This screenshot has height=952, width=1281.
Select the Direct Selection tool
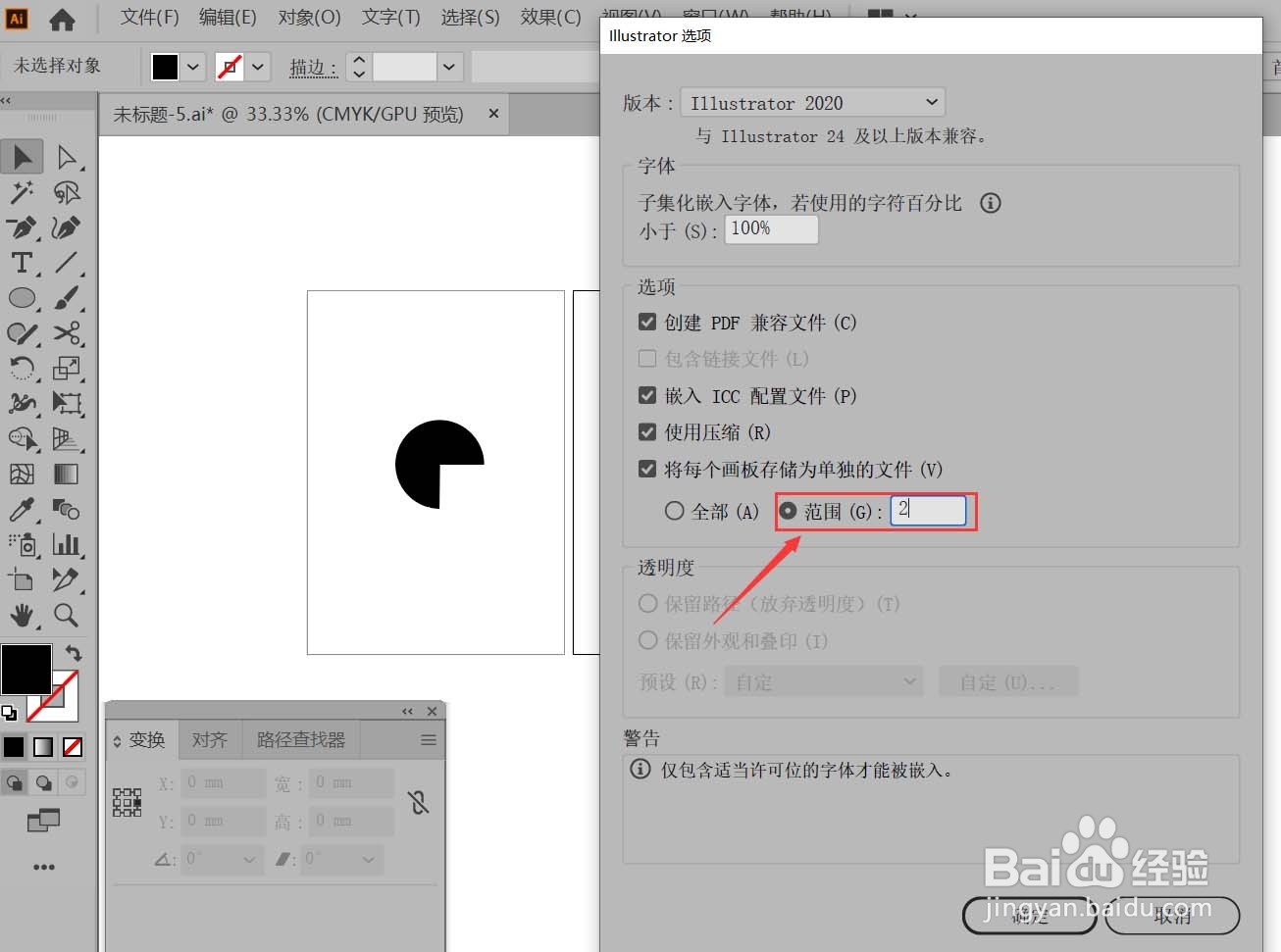click(x=66, y=157)
